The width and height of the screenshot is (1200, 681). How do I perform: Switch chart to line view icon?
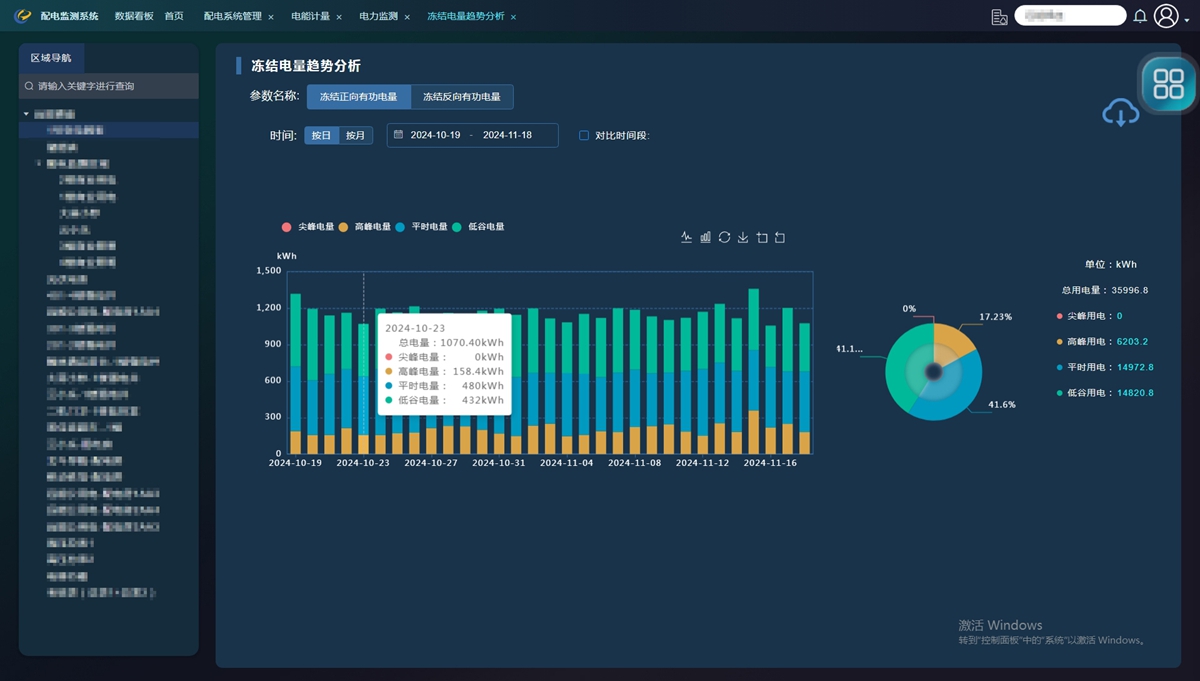click(x=686, y=237)
